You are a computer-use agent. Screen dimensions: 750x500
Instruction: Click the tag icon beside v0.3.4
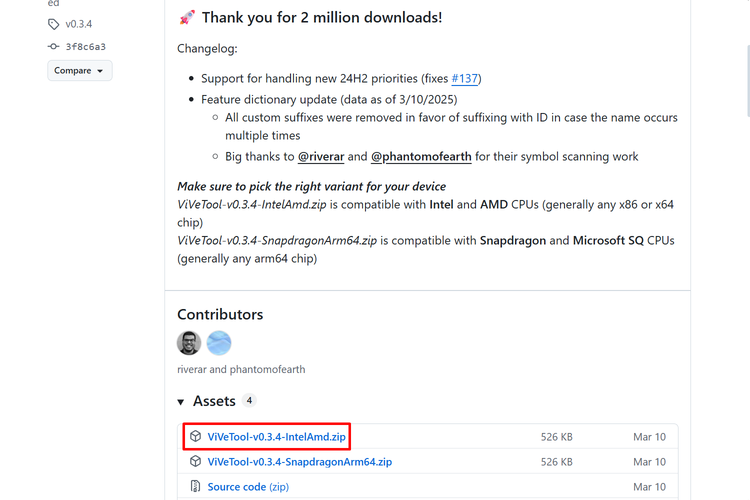click(x=54, y=24)
